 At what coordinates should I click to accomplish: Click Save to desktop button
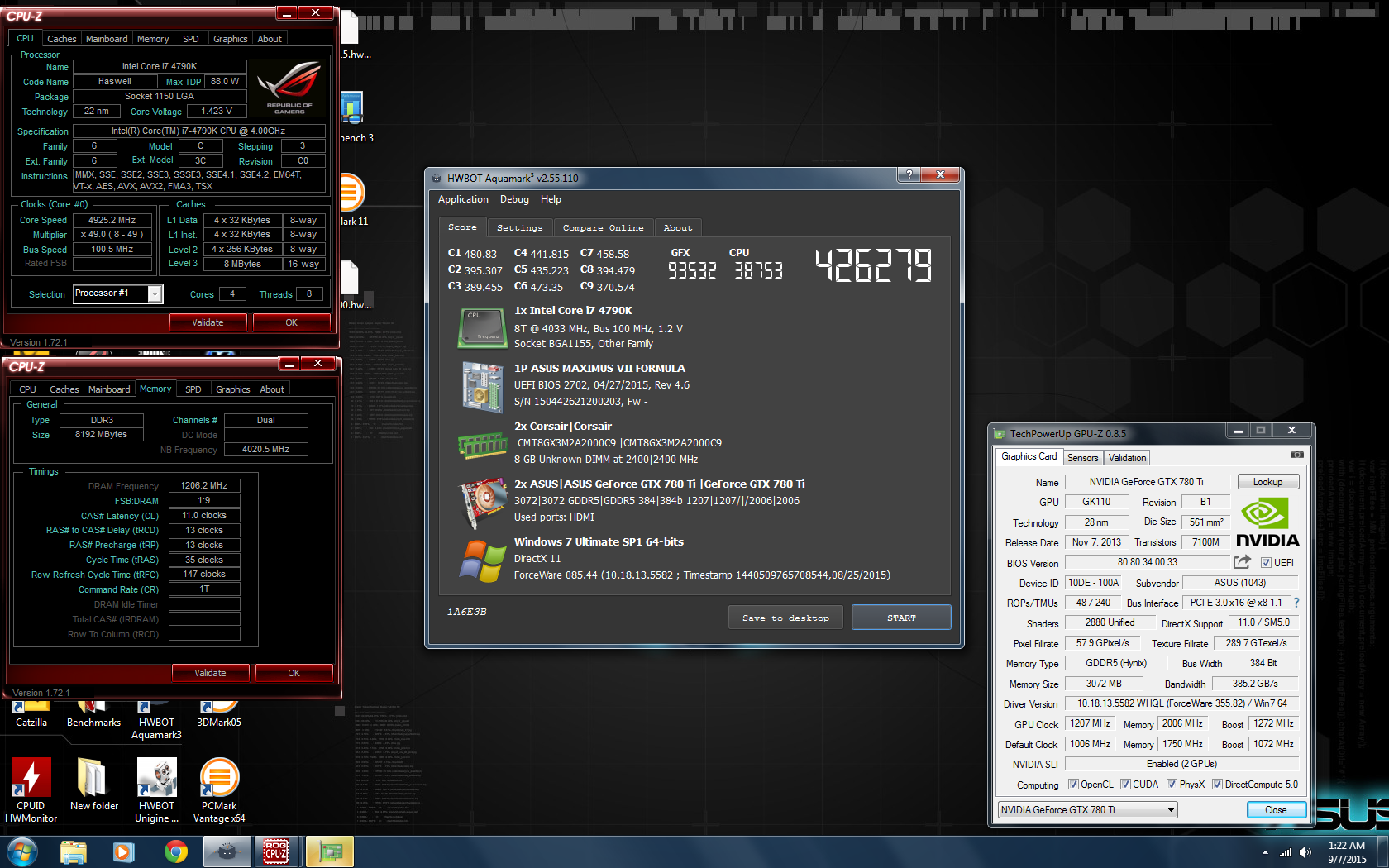click(785, 618)
